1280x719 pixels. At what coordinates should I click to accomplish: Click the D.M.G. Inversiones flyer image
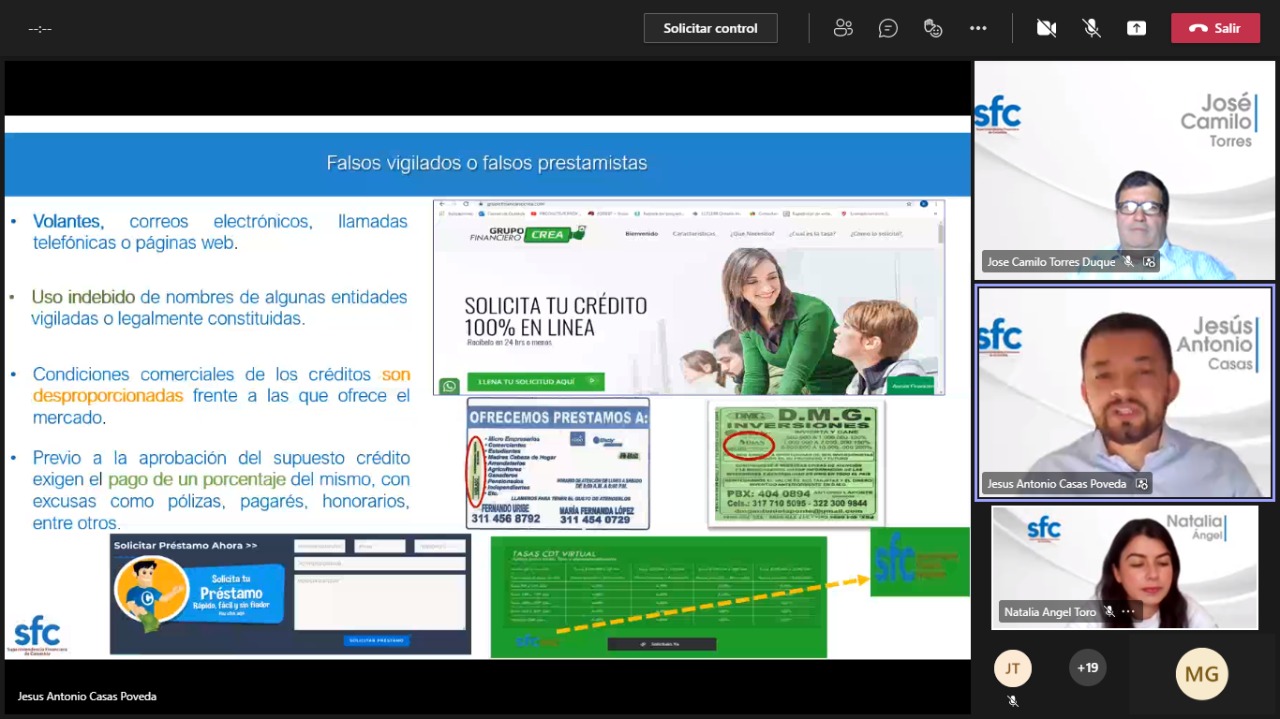click(x=795, y=463)
